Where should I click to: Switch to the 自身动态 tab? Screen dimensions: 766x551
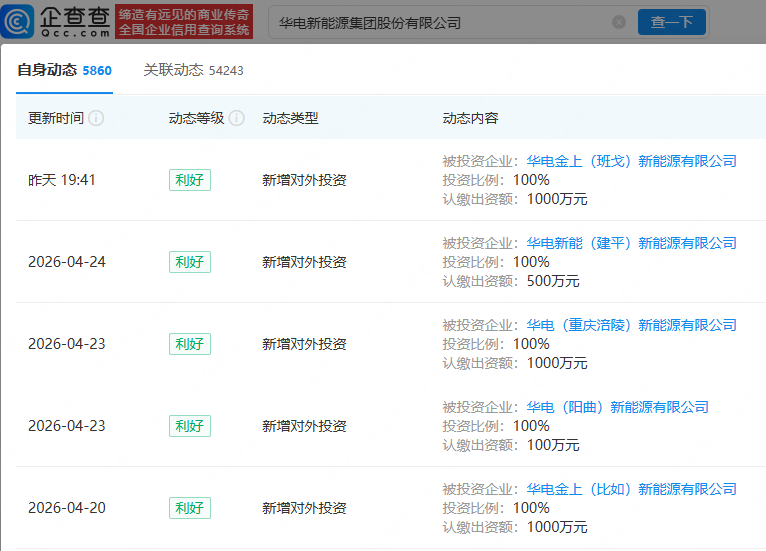tap(64, 70)
